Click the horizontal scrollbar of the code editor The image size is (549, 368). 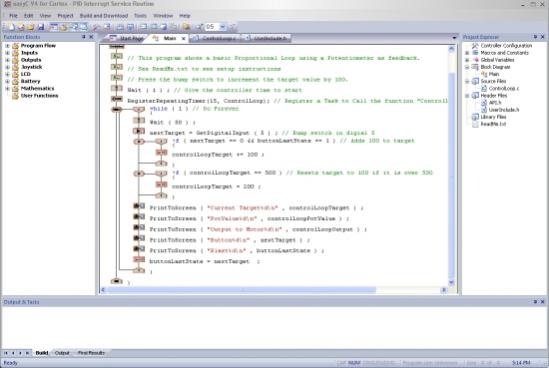(241, 290)
